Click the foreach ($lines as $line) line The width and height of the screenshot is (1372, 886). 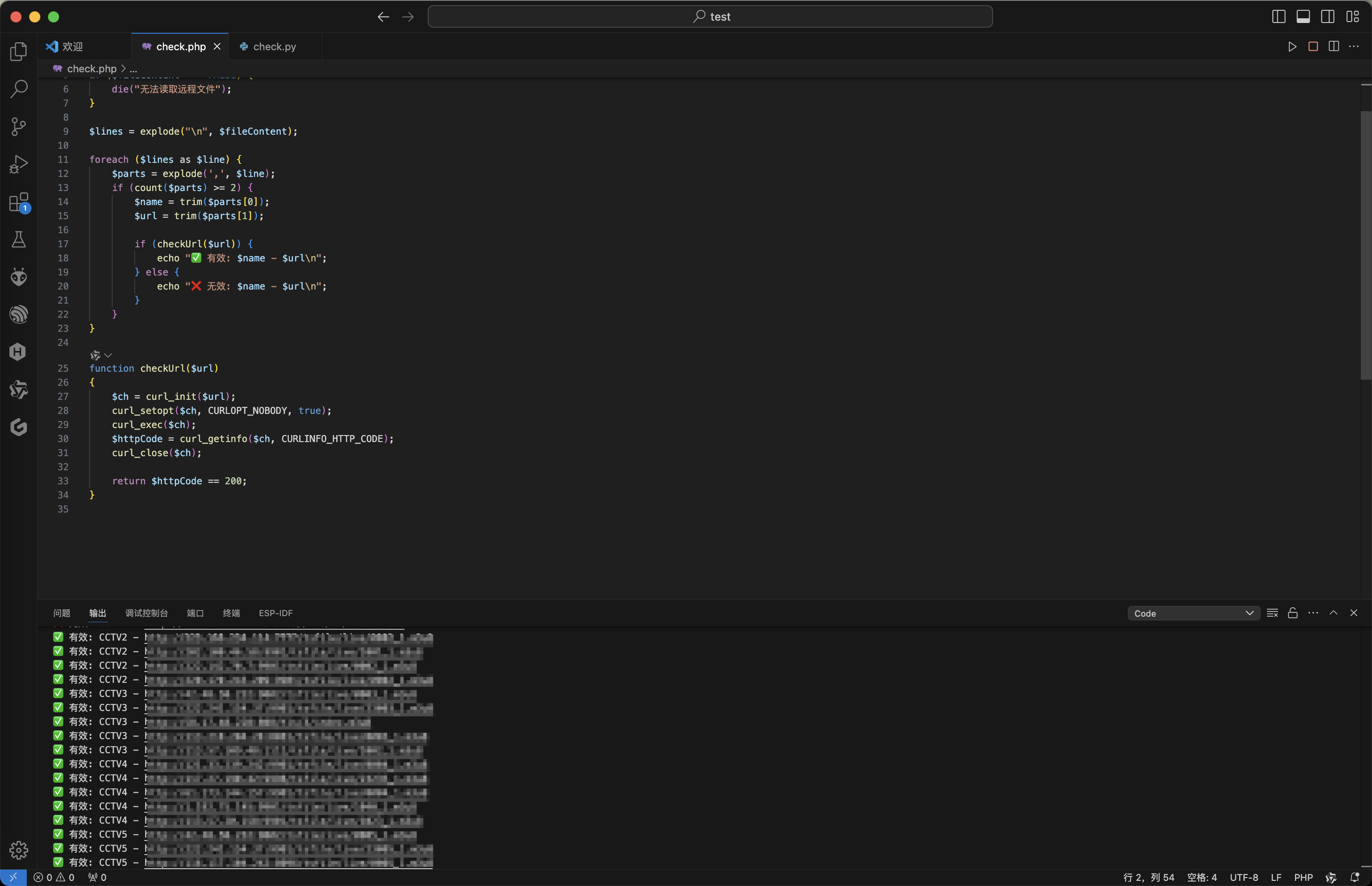pyautogui.click(x=166, y=160)
